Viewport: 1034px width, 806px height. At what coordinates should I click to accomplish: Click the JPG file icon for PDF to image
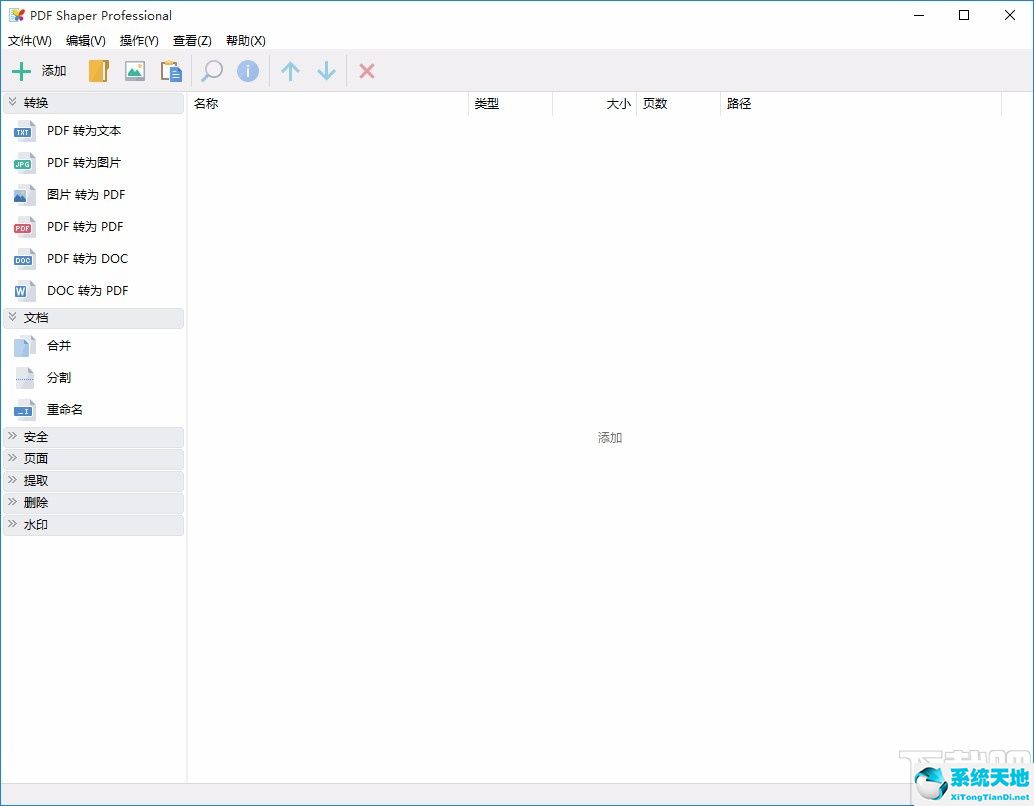pyautogui.click(x=24, y=163)
